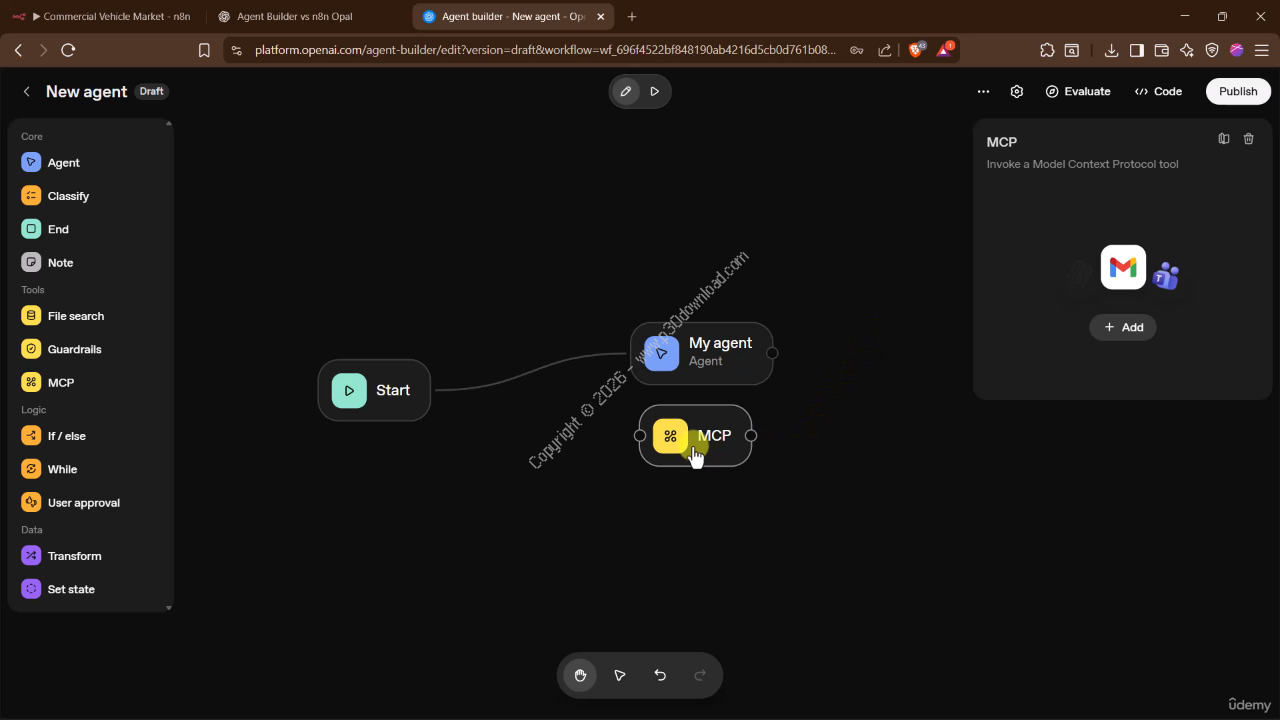Enable the hand pan tool

pyautogui.click(x=580, y=675)
